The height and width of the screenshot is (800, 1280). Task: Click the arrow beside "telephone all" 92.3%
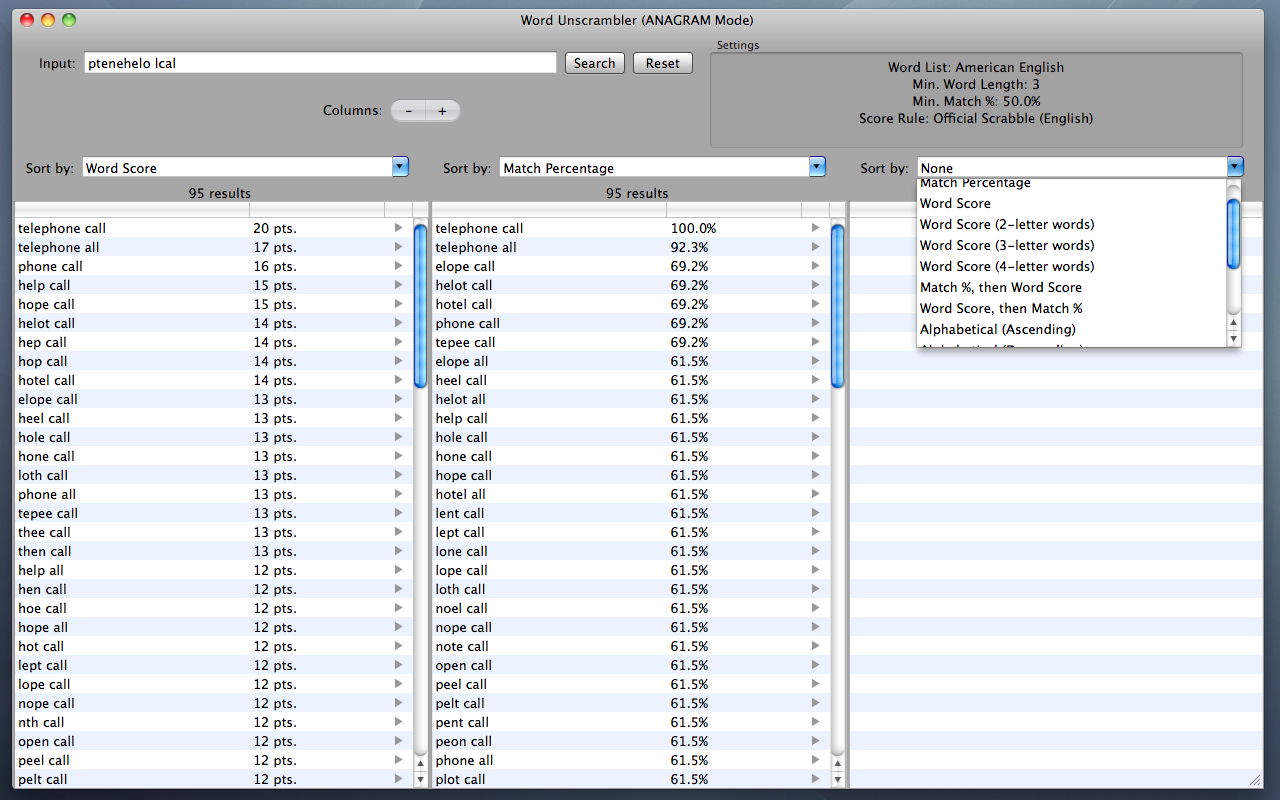click(x=816, y=247)
